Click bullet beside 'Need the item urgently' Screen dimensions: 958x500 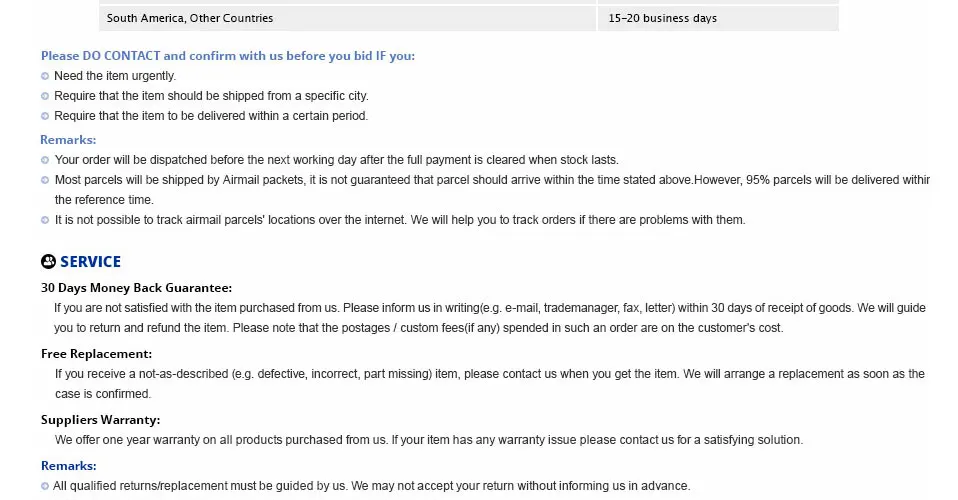45,76
